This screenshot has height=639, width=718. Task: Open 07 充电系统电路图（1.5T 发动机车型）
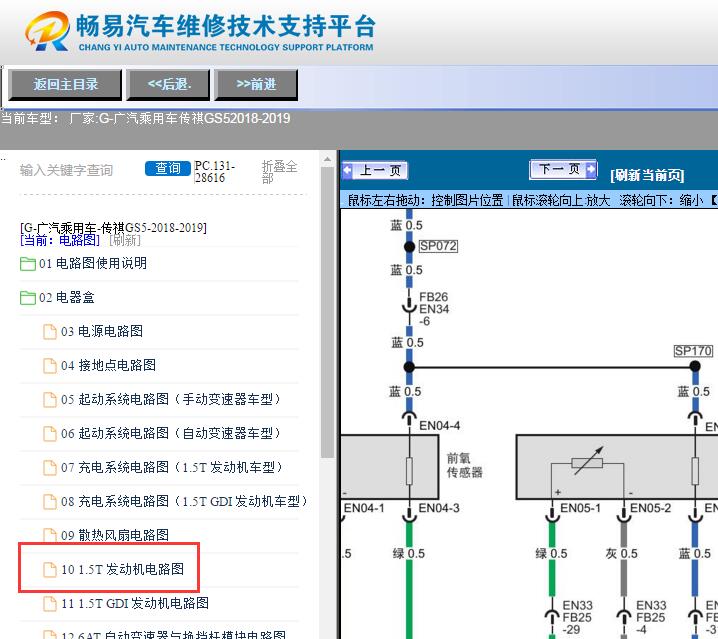tap(172, 467)
